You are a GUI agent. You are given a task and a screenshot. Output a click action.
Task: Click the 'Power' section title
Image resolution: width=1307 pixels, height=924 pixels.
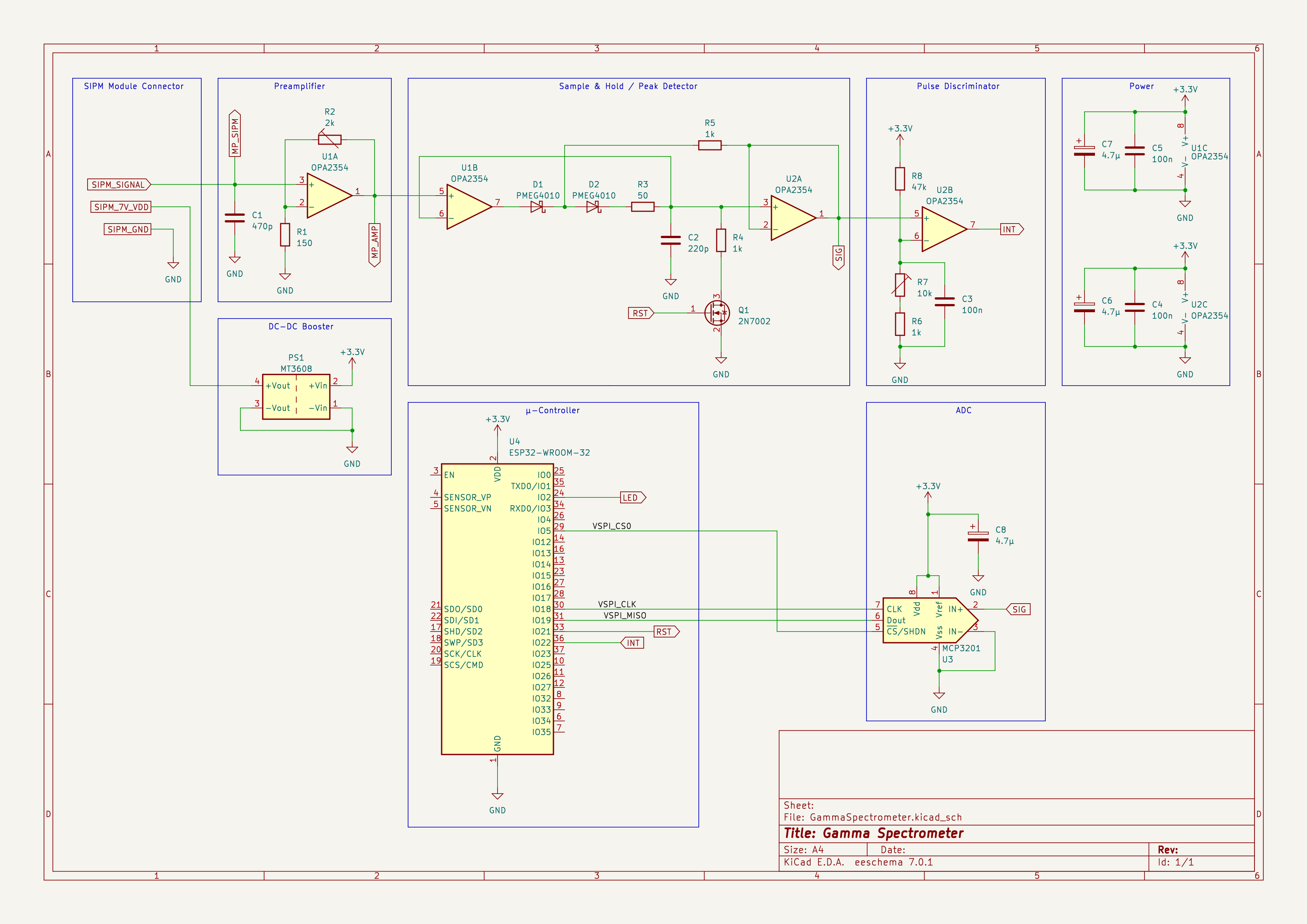1142,86
